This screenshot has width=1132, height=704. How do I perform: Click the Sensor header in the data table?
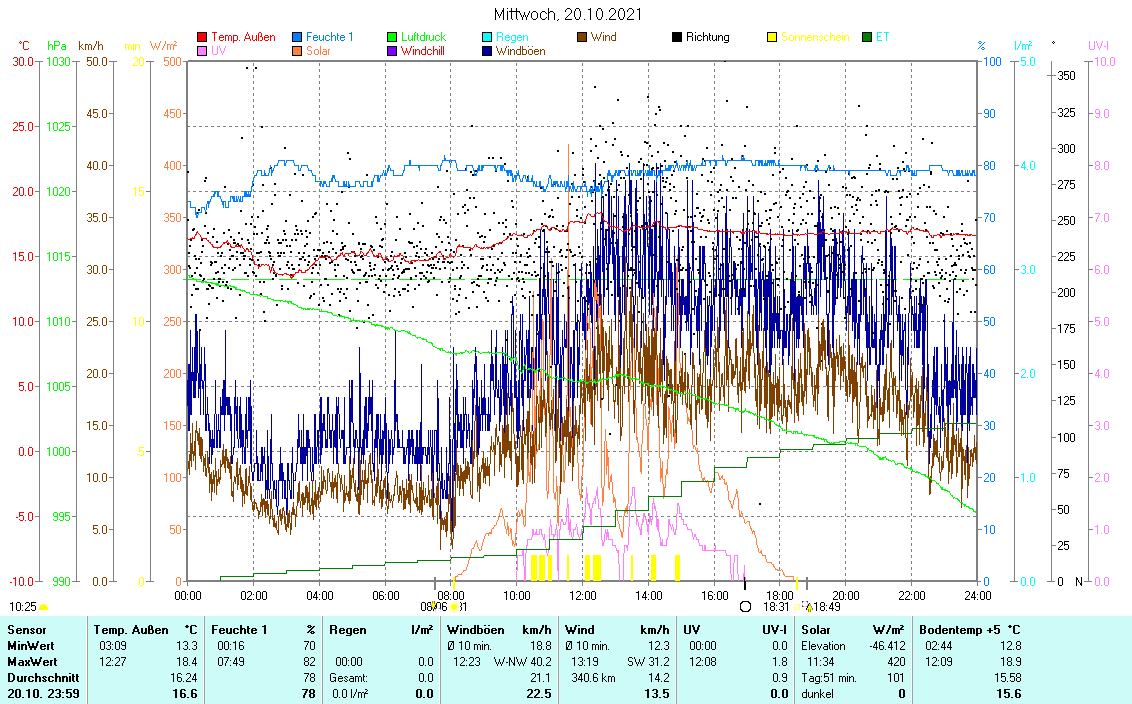(27, 630)
